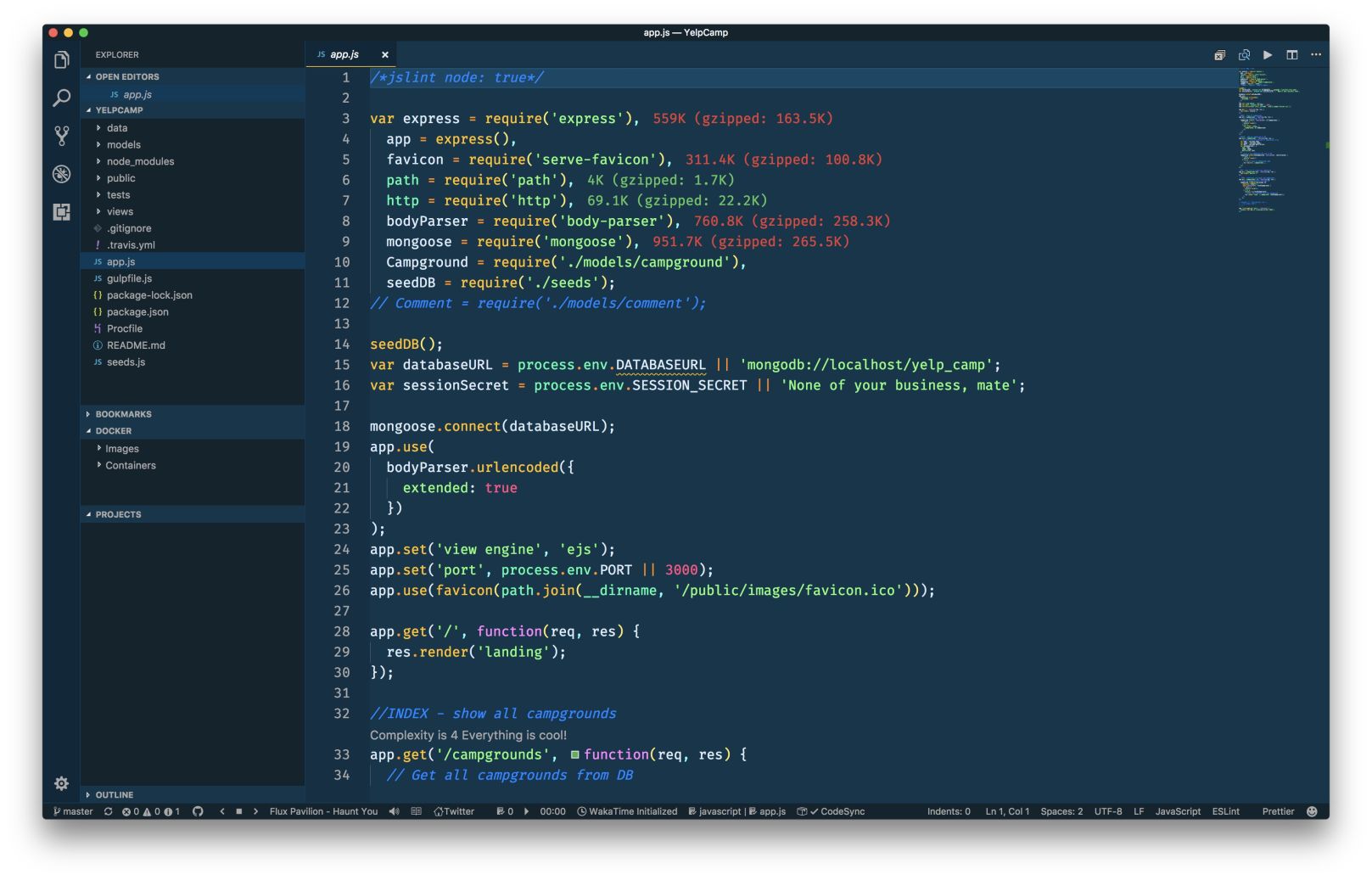Collapse the Open Editors section
This screenshot has height=880, width=1372.
pyautogui.click(x=193, y=76)
